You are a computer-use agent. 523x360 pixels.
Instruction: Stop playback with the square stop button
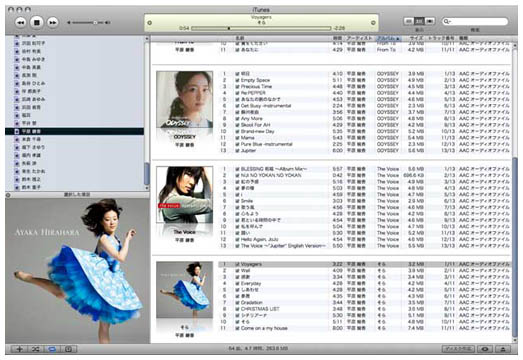coord(37,22)
